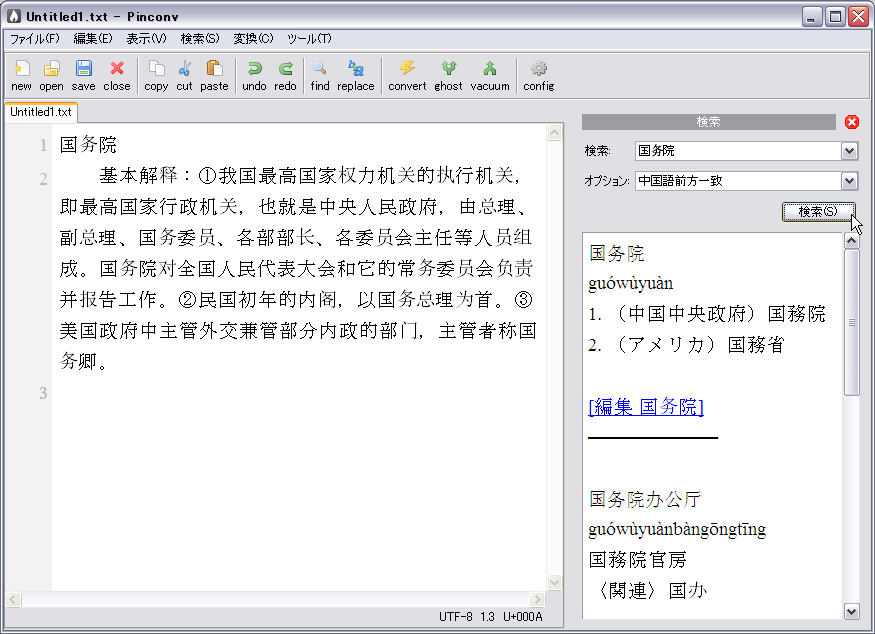Open a file with the open icon
875x634 pixels.
point(51,75)
